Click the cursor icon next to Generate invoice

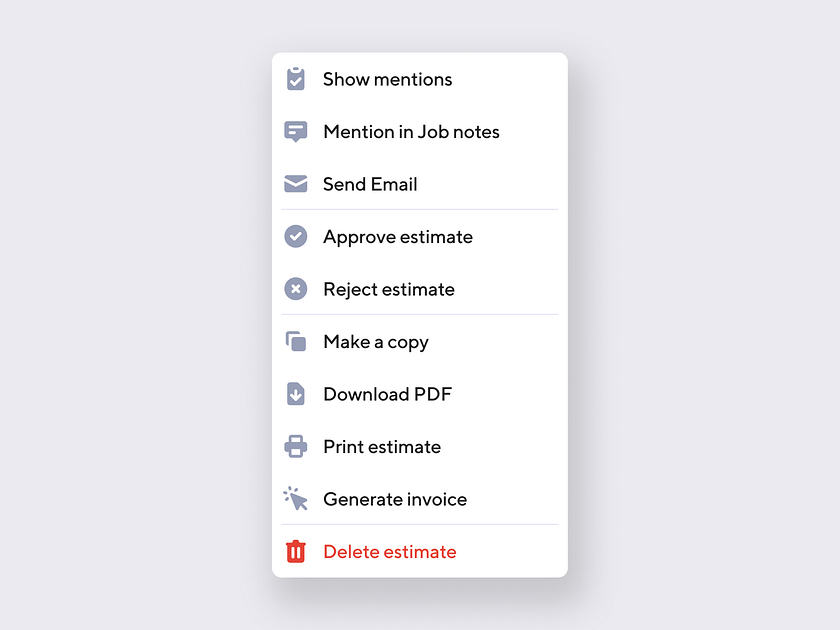coord(296,499)
